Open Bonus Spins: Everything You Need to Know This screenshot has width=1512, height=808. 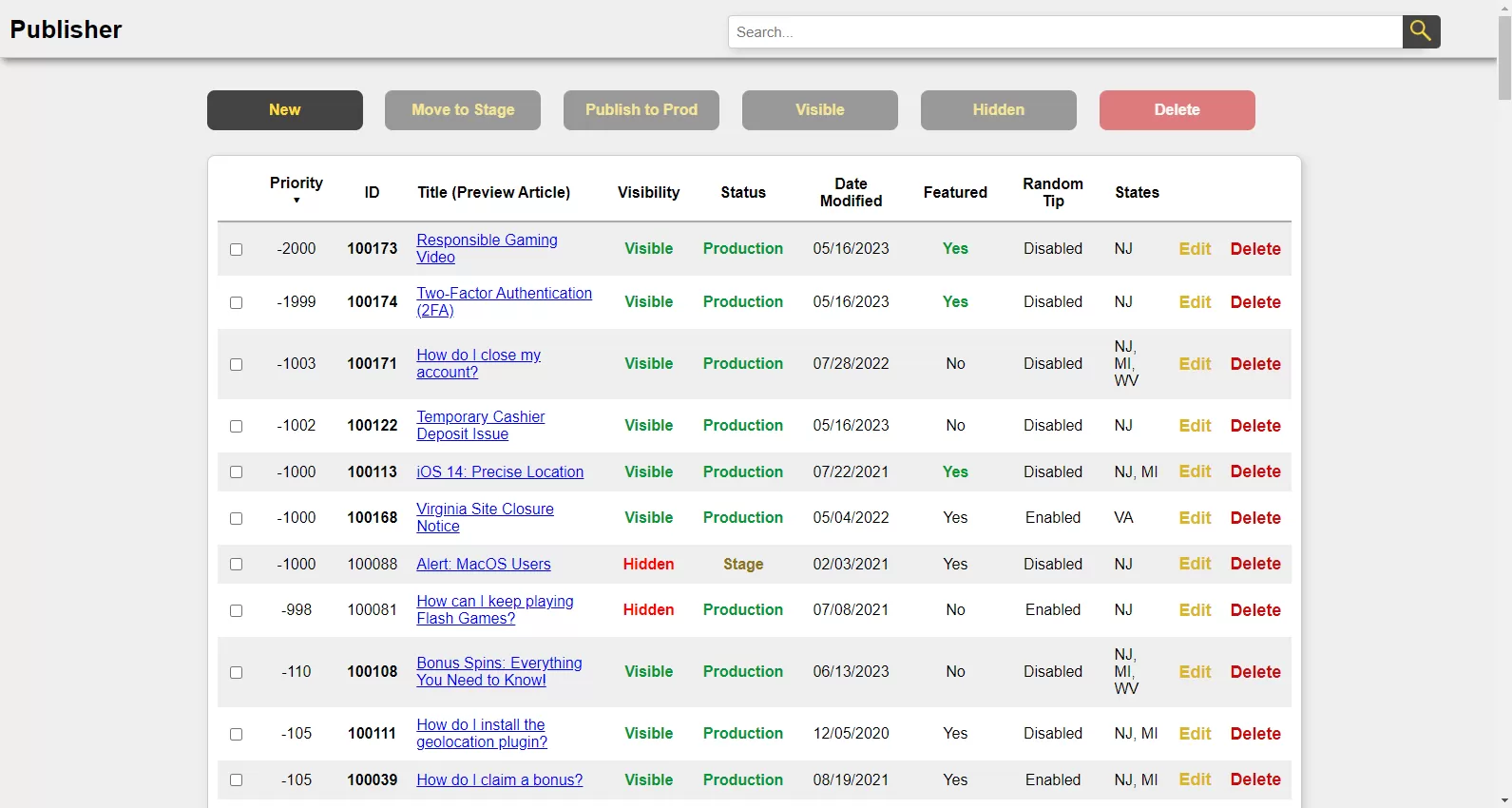(499, 671)
